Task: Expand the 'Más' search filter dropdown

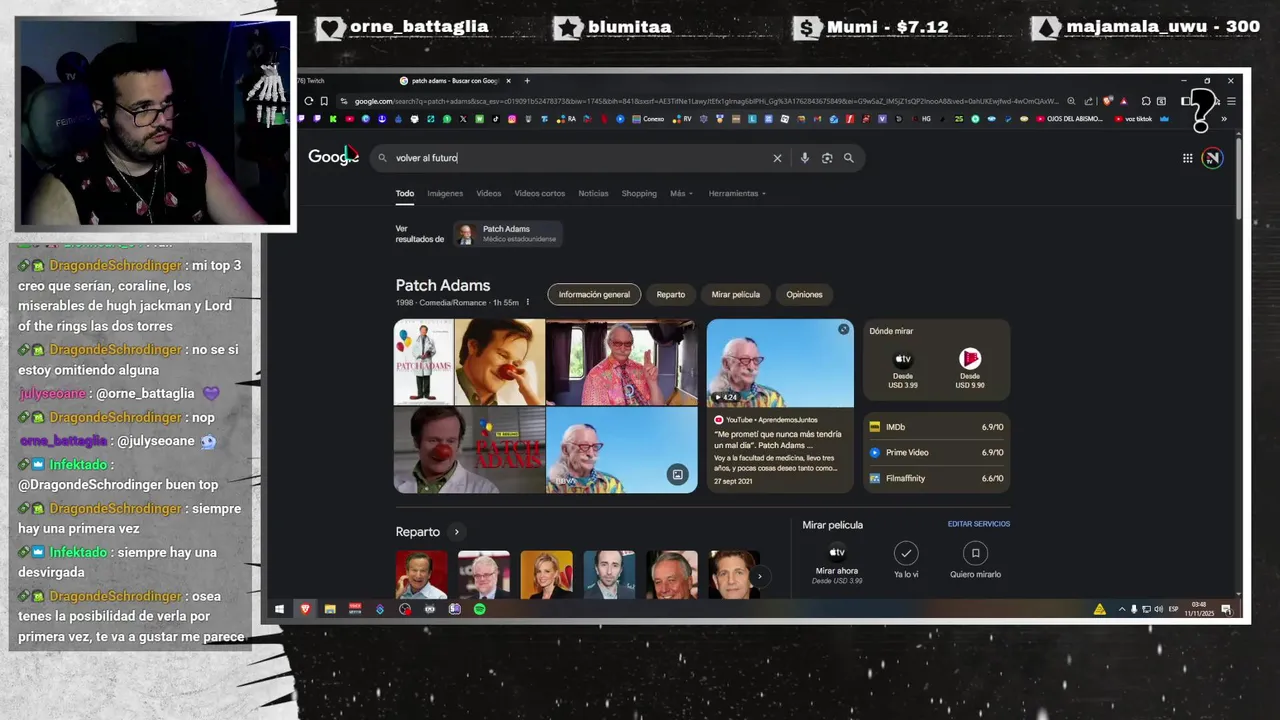Action: (681, 193)
